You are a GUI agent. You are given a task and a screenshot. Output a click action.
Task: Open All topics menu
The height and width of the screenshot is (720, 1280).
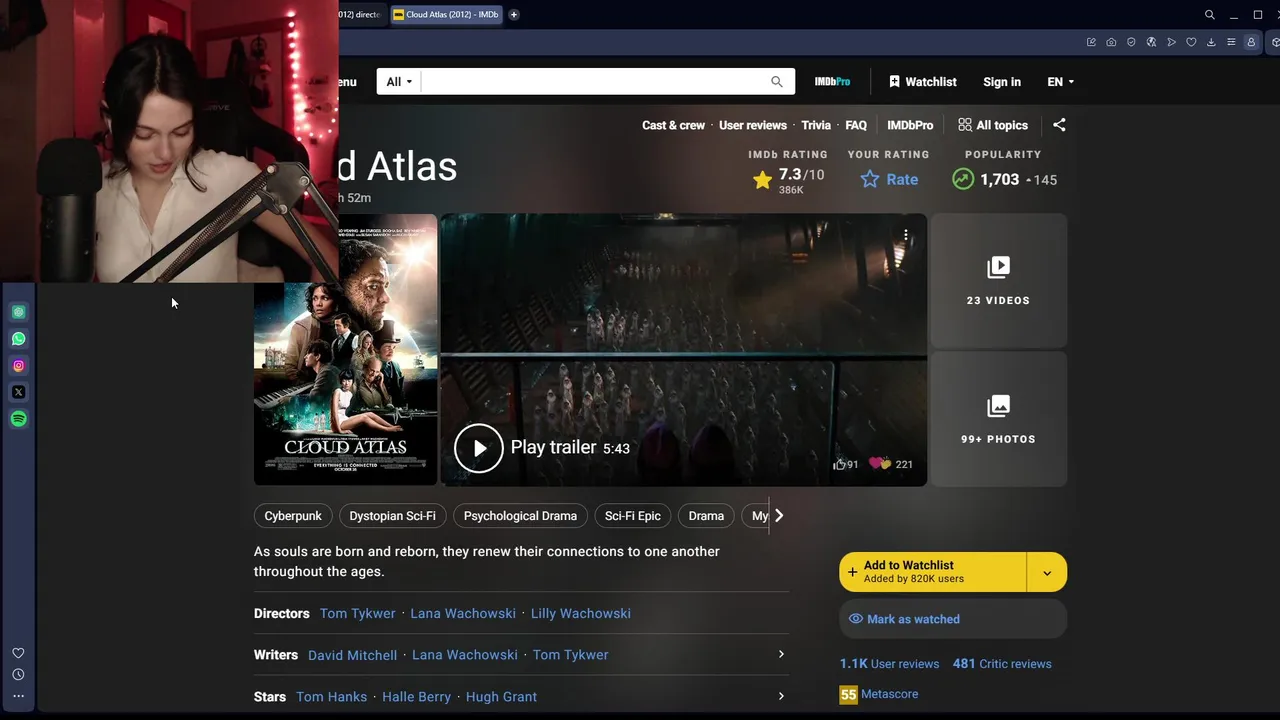coord(993,125)
